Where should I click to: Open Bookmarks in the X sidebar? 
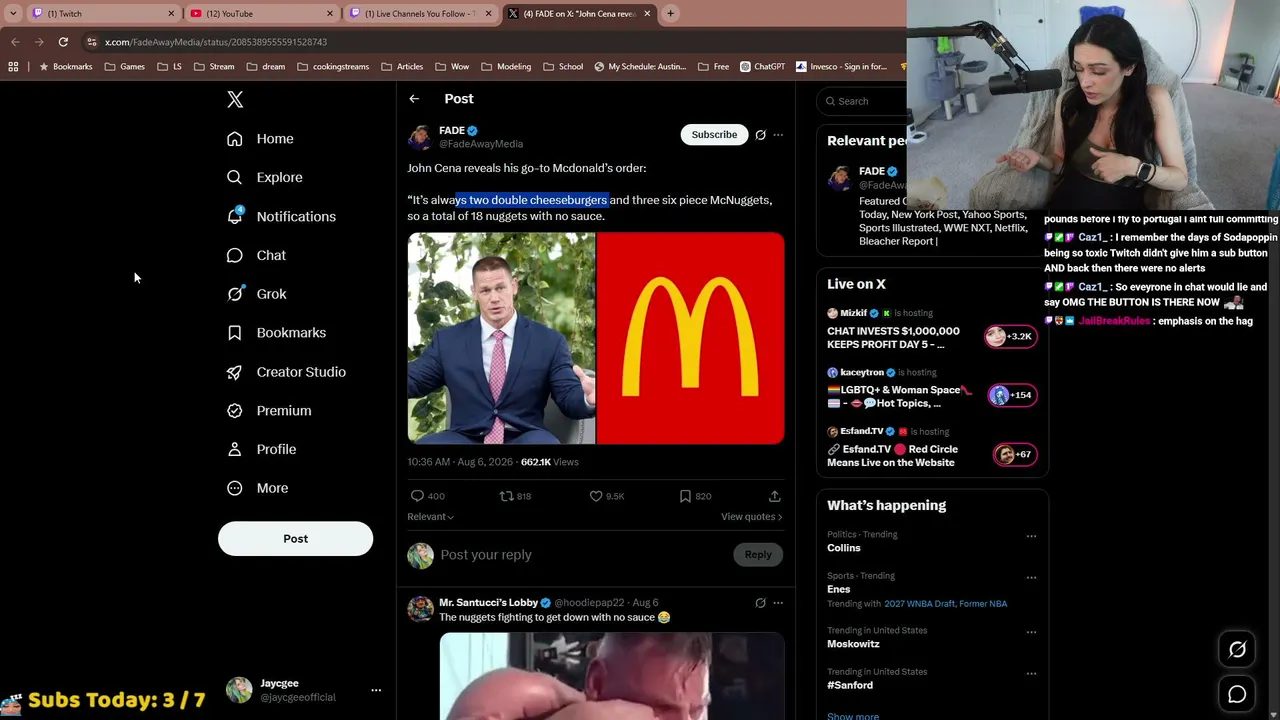[x=276, y=333]
